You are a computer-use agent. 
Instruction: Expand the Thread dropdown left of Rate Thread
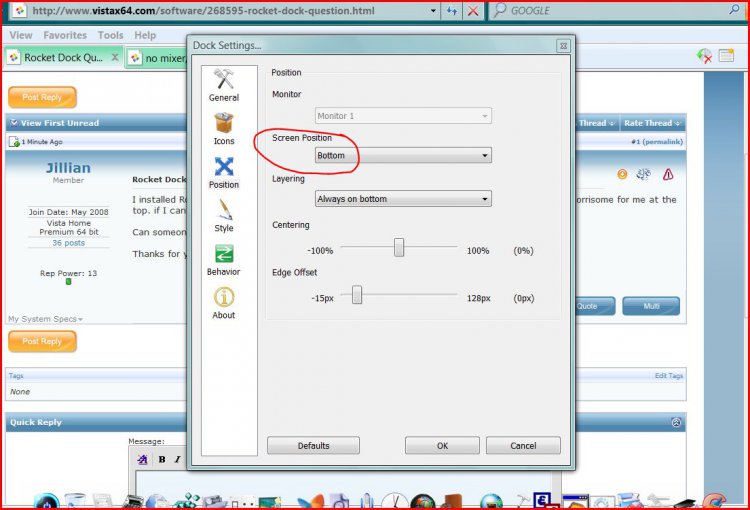[596, 123]
